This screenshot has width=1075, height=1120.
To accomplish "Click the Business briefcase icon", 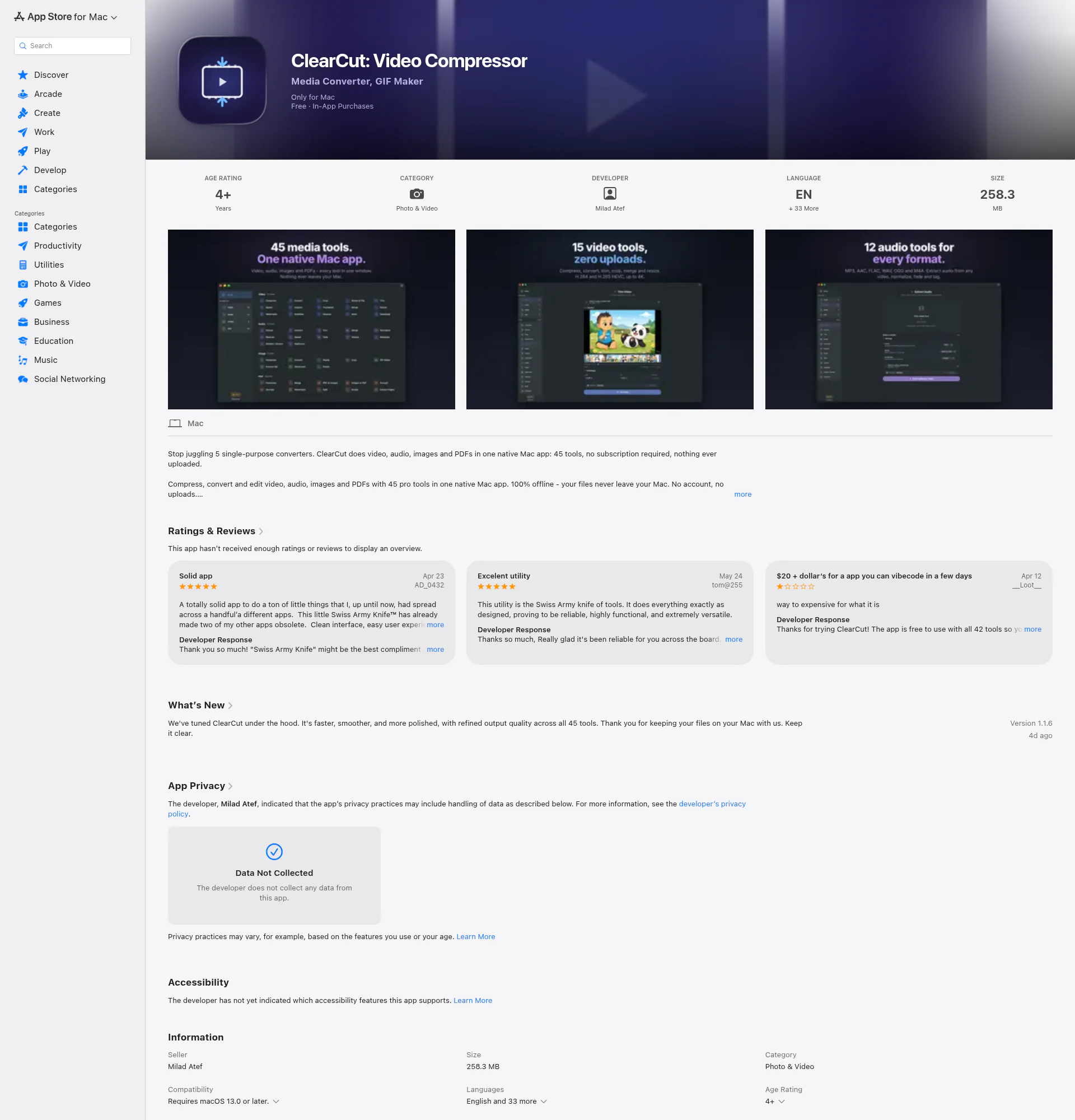I will [x=23, y=323].
